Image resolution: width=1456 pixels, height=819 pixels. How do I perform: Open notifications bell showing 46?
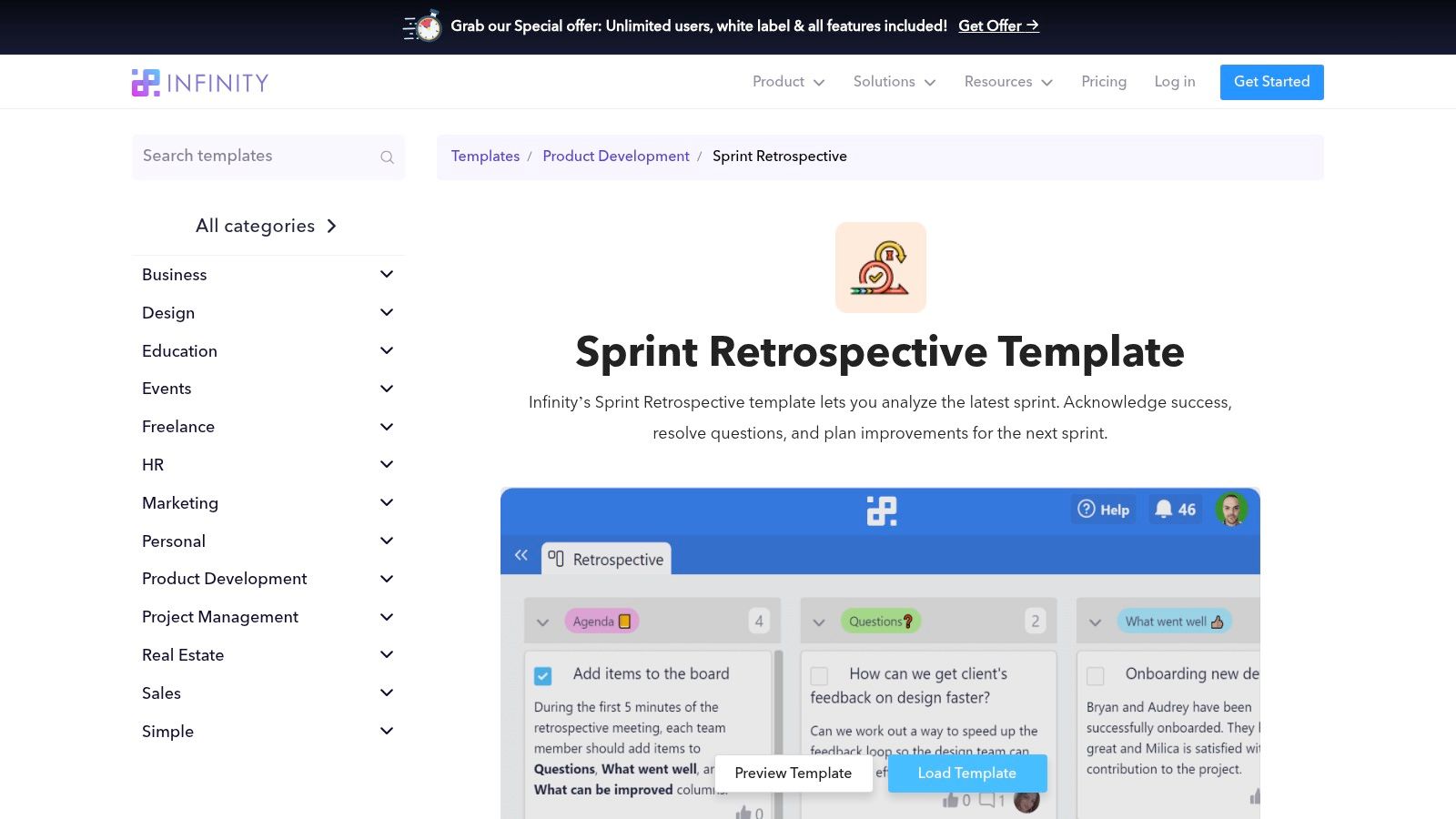pos(1175,510)
